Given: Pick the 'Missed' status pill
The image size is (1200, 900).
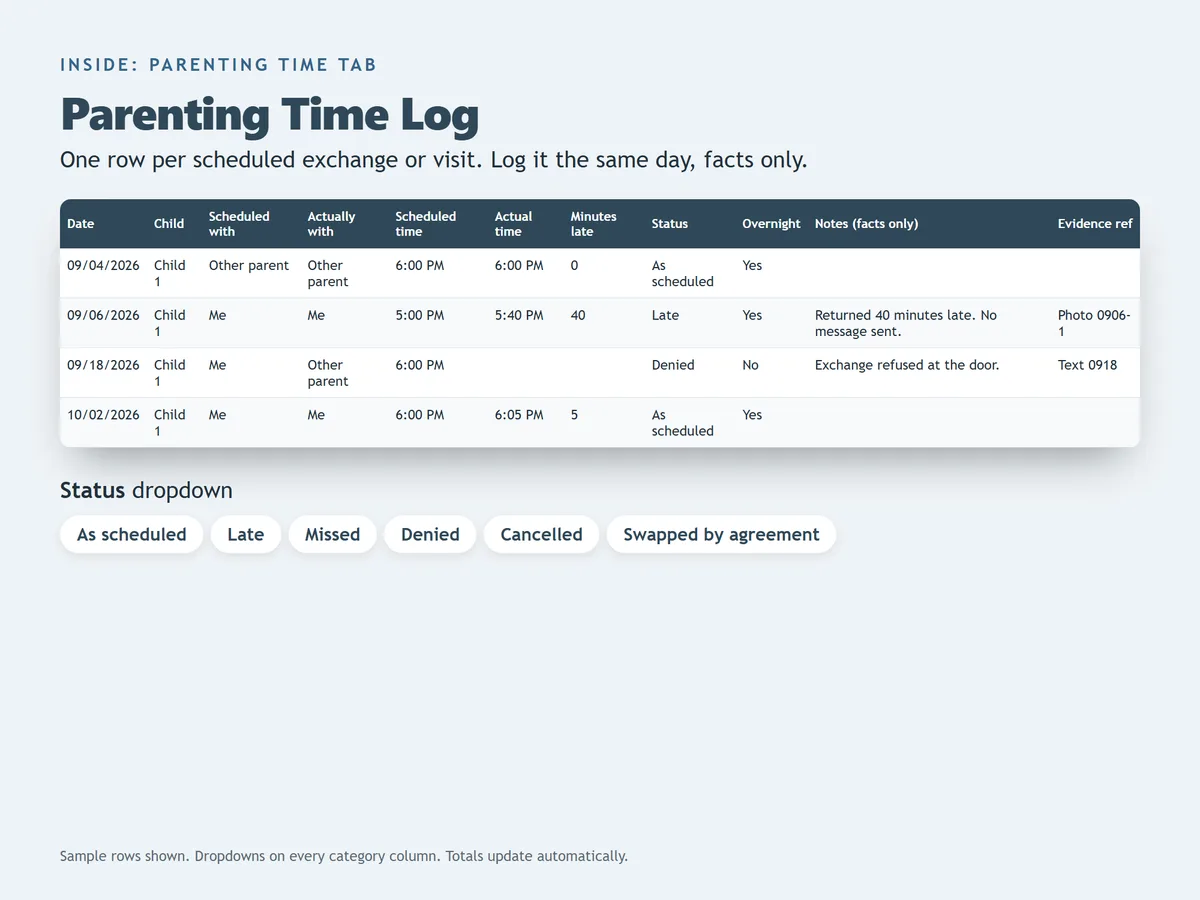Looking at the screenshot, I should 332,534.
